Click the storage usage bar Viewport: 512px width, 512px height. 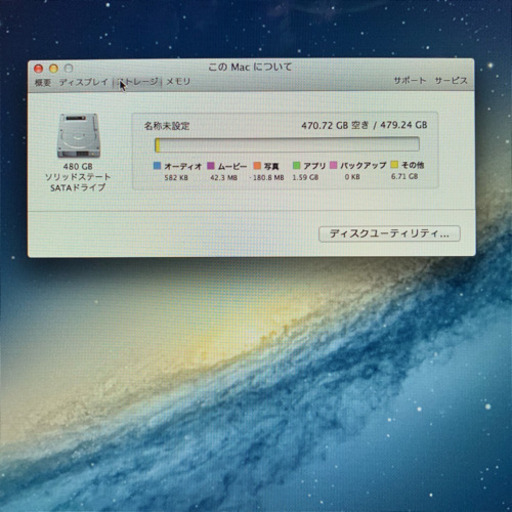[x=287, y=145]
